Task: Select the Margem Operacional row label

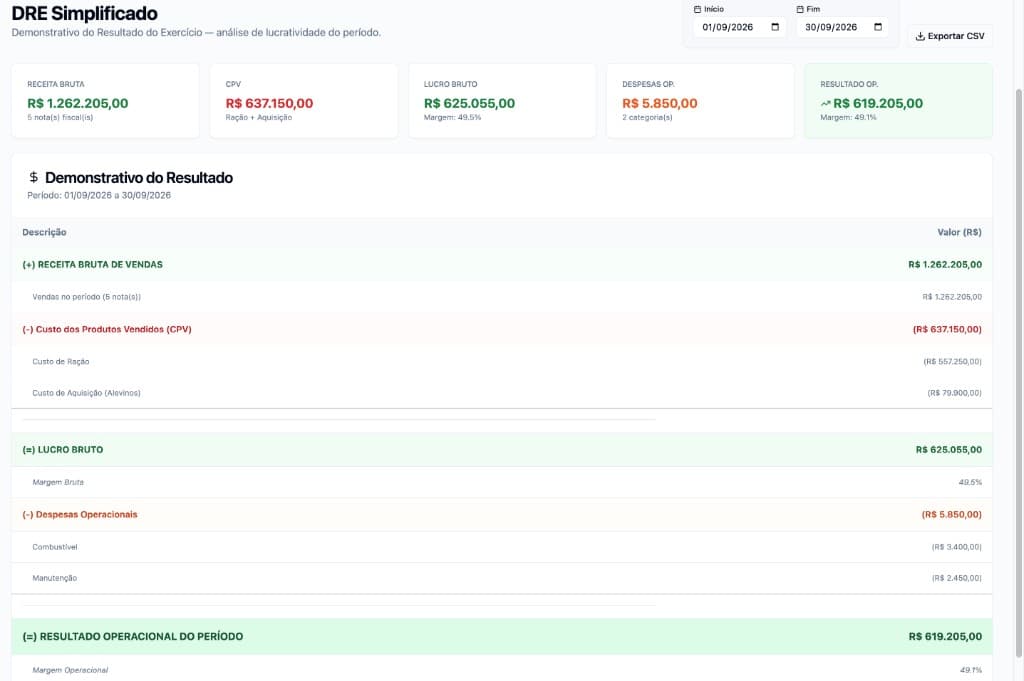Action: pyautogui.click(x=70, y=670)
